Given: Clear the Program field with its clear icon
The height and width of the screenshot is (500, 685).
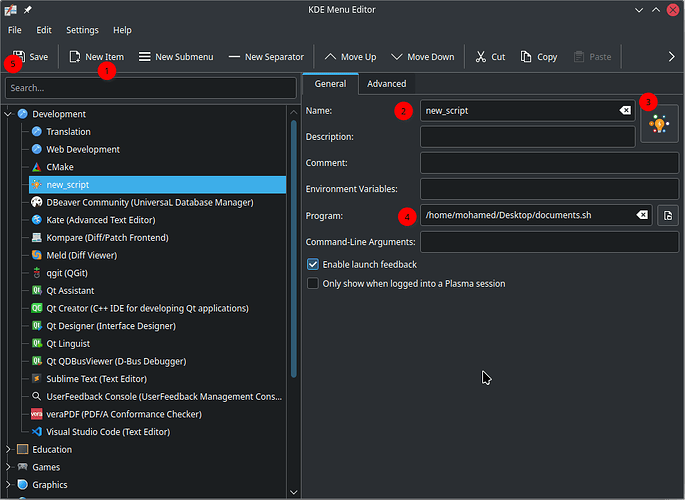Looking at the screenshot, I should point(642,215).
